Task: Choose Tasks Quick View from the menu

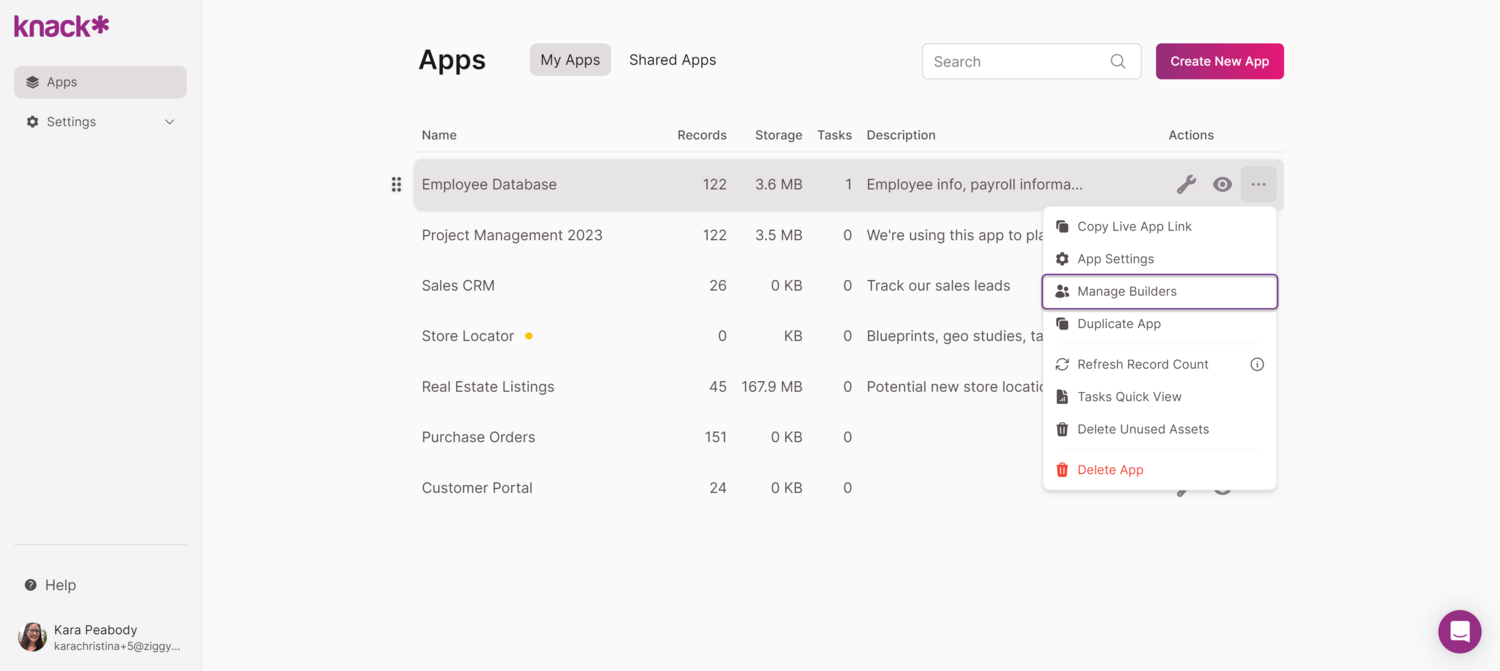Action: click(1129, 396)
